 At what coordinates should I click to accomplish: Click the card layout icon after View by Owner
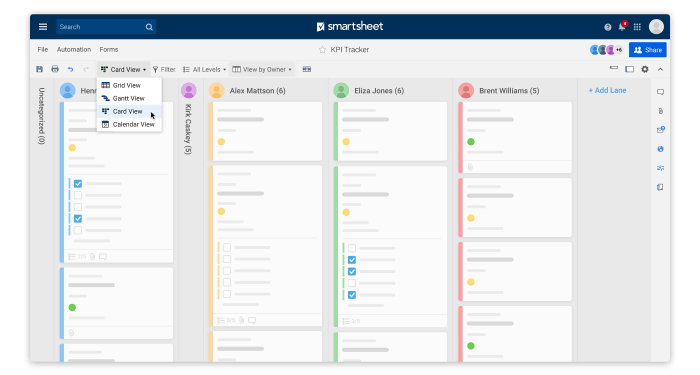tap(307, 69)
